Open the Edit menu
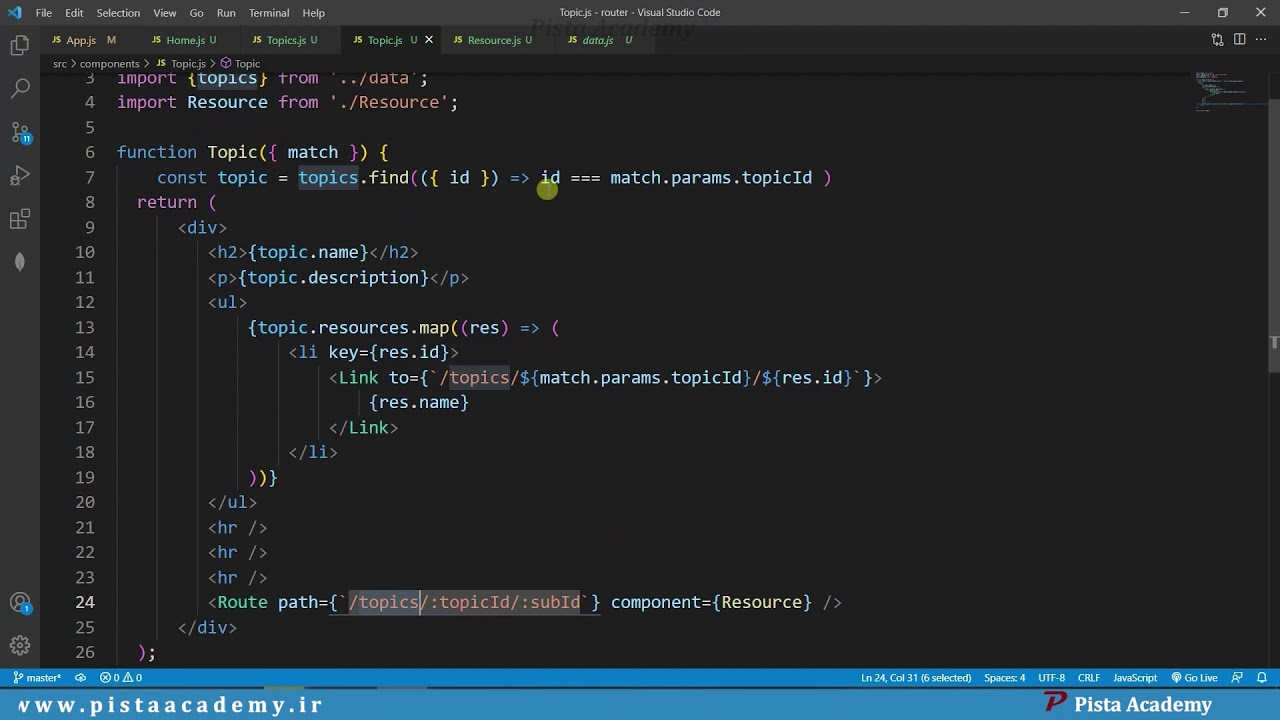 coord(74,13)
